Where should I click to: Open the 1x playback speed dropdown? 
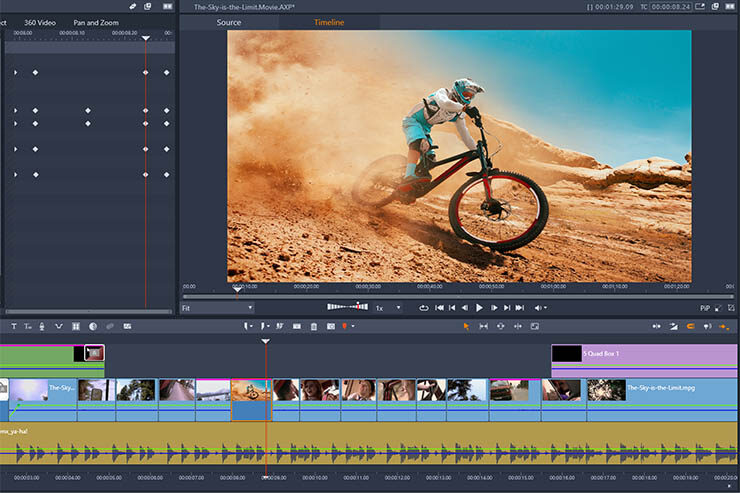387,308
